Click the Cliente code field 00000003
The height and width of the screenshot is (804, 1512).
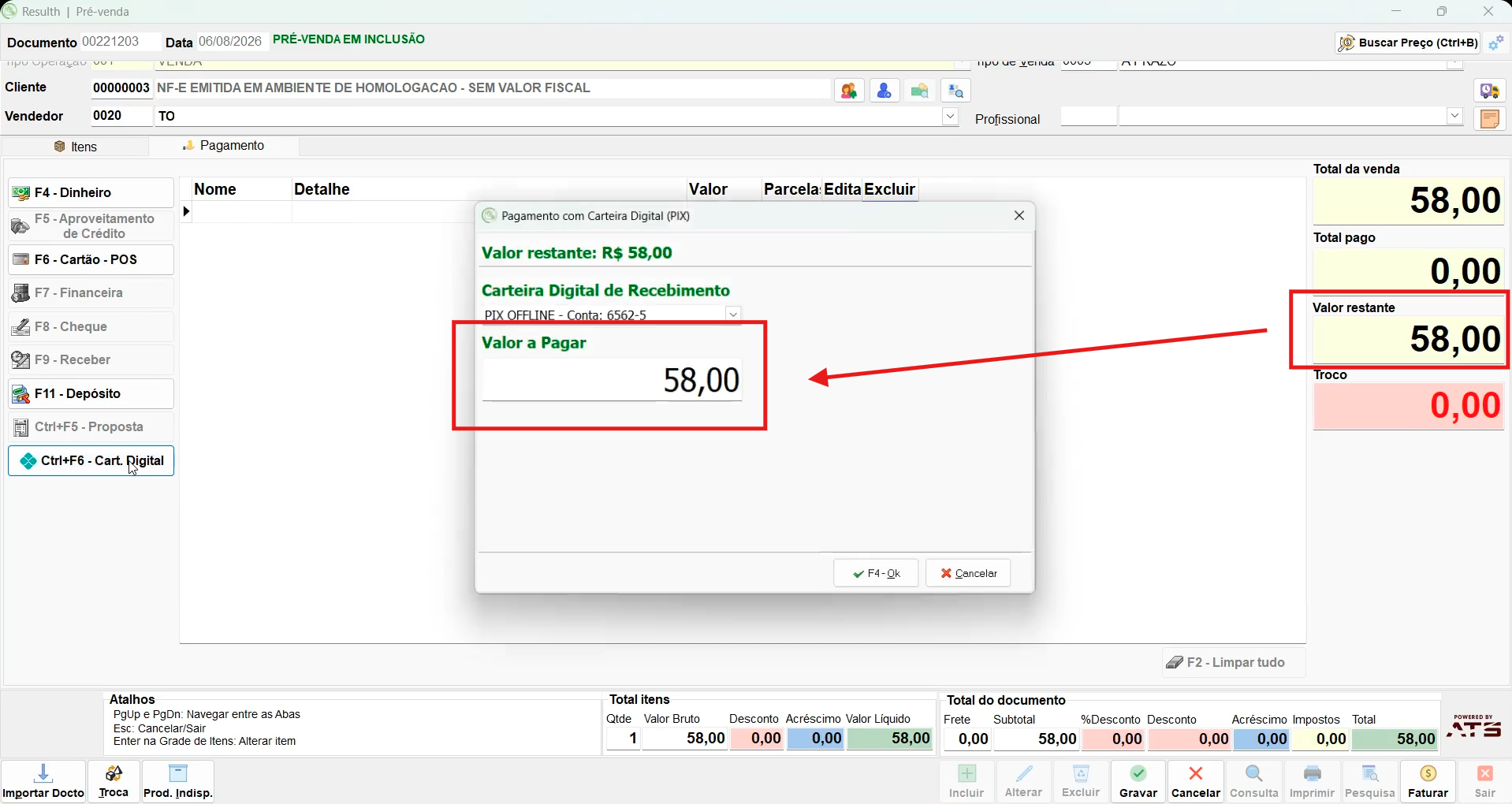click(x=121, y=87)
